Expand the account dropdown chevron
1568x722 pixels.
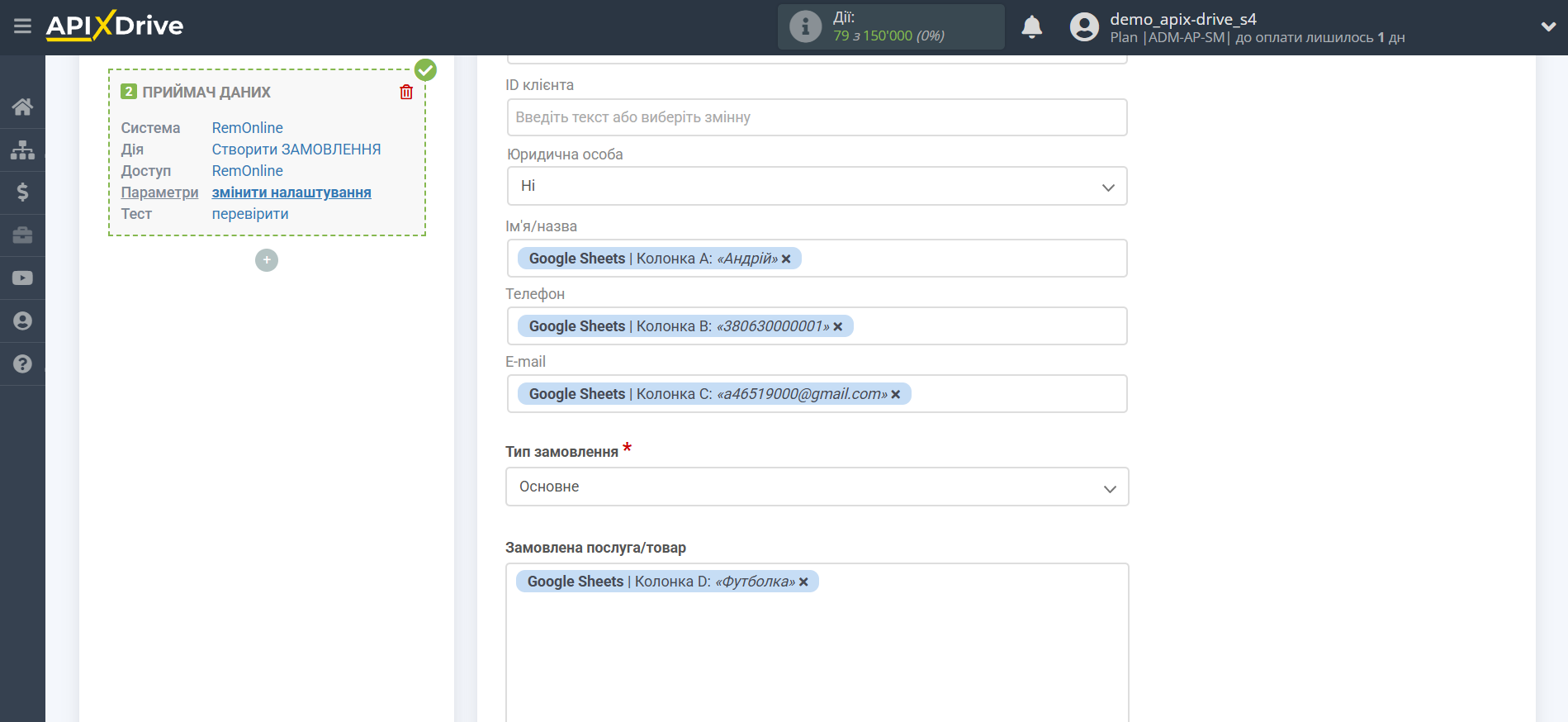1548,26
